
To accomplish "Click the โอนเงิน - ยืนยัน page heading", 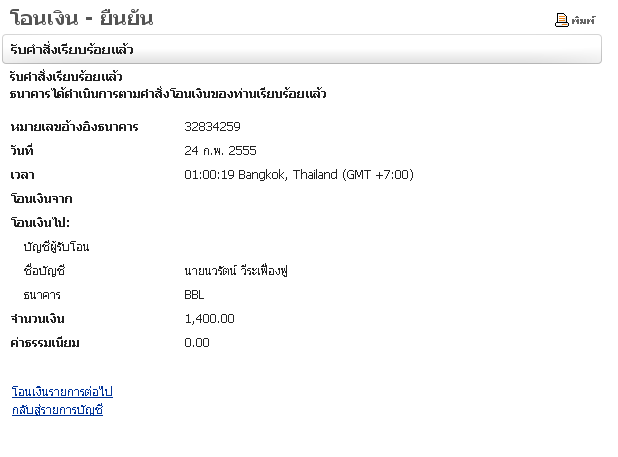I will click(x=81, y=18).
